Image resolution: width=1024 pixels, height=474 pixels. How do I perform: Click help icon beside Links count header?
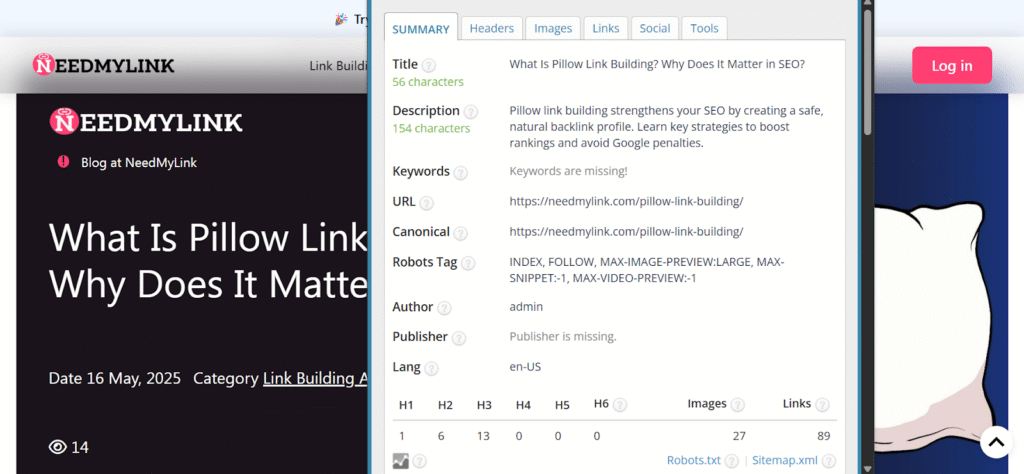point(822,405)
